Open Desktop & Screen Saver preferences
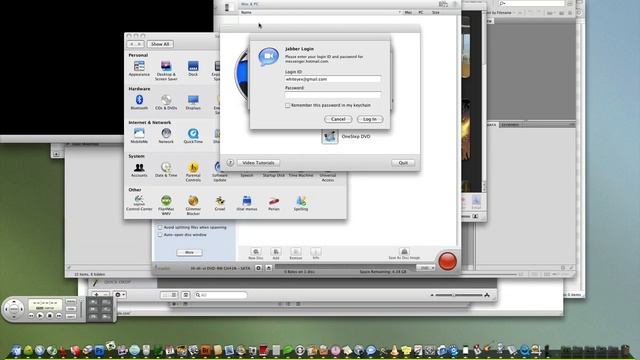The image size is (640, 360). (x=166, y=70)
